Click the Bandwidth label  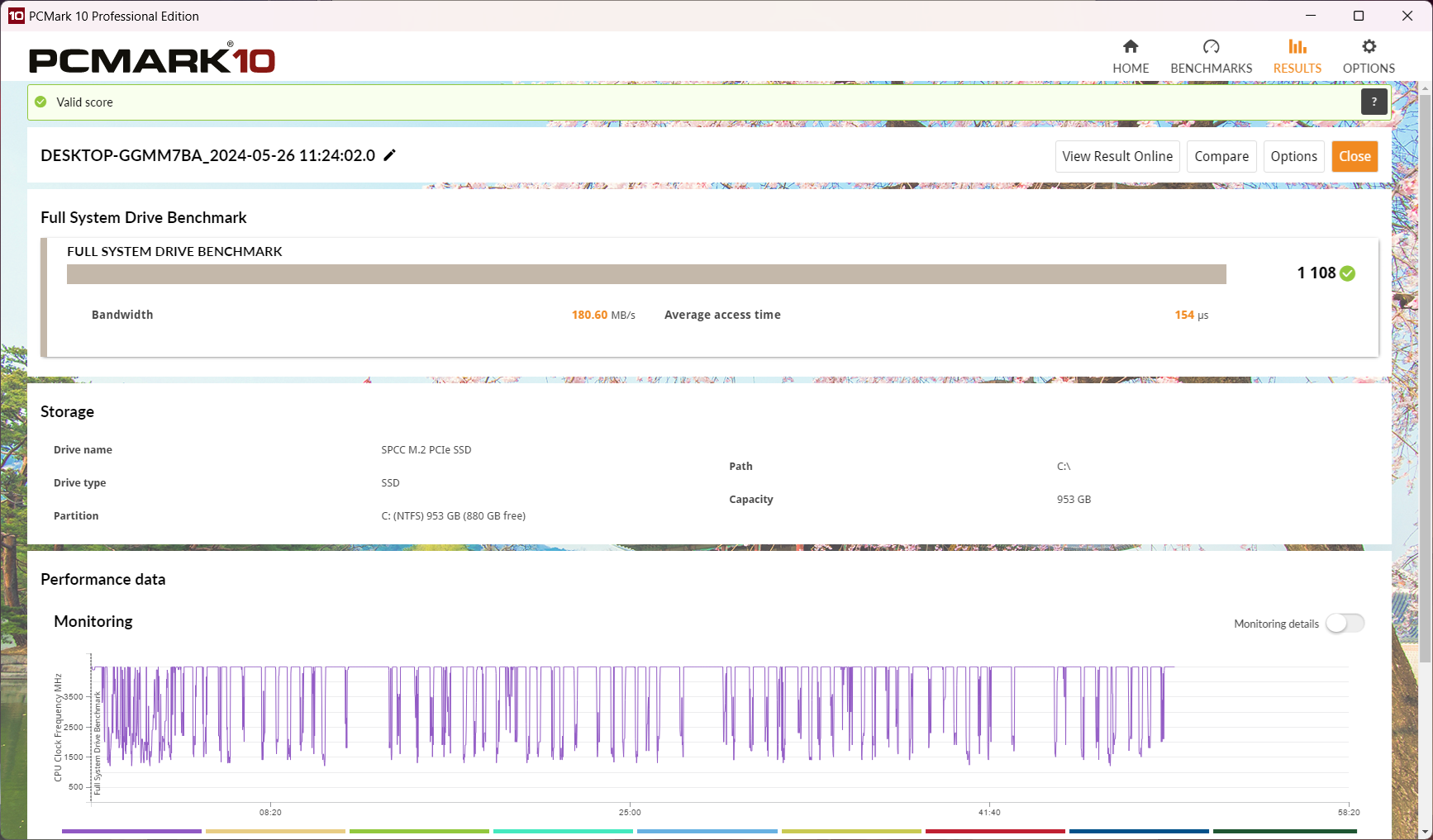(122, 315)
